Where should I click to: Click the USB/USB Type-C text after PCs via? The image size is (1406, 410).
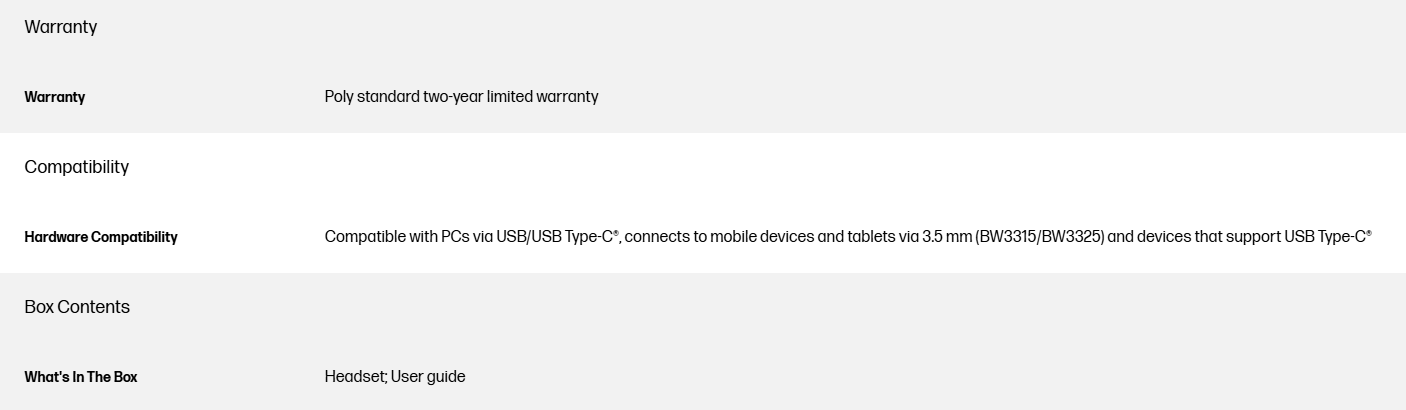(x=557, y=237)
